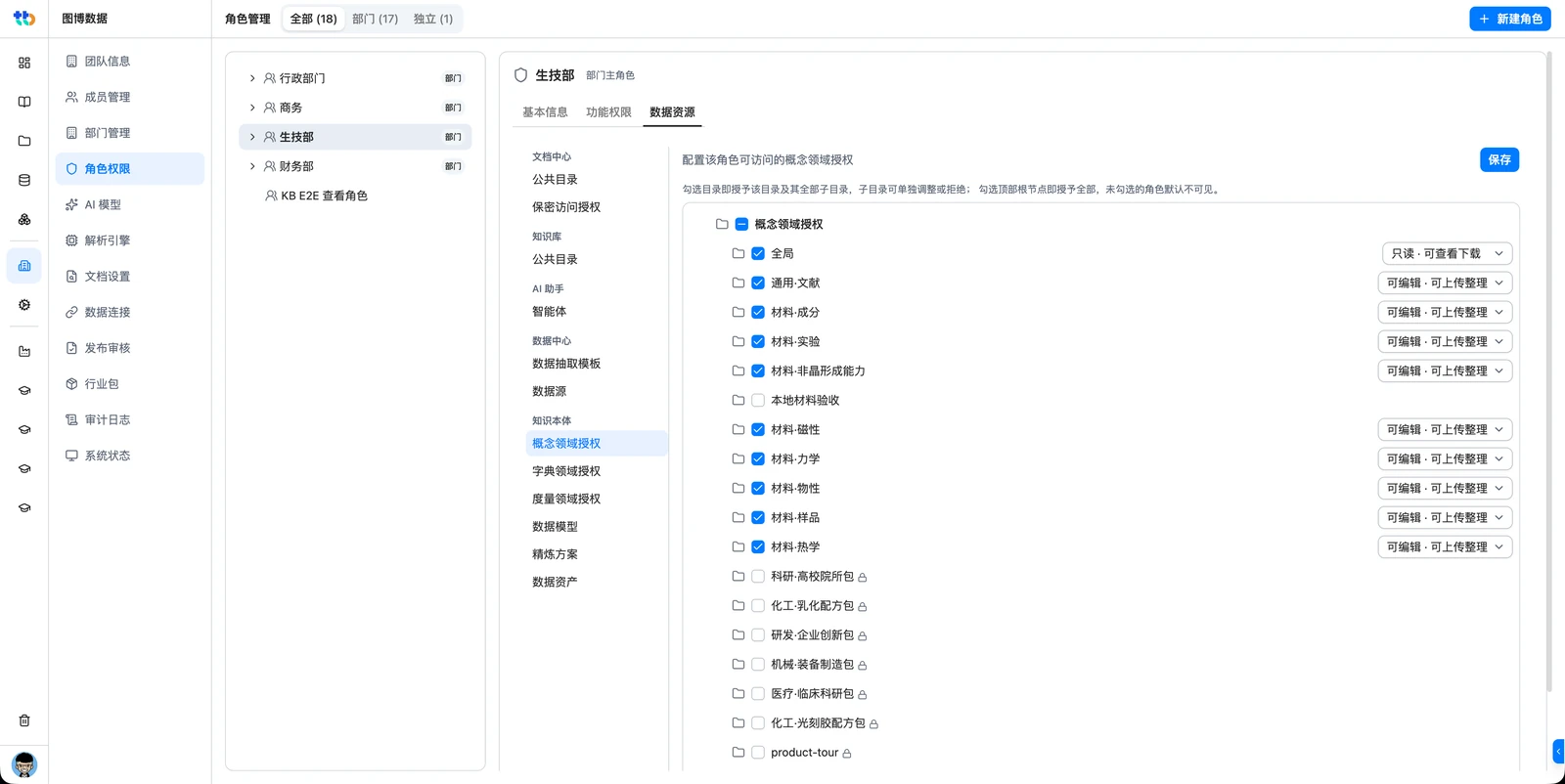This screenshot has height=784, width=1565.
Task: Click the monitor icon beside 系统状态
Action: 71,456
